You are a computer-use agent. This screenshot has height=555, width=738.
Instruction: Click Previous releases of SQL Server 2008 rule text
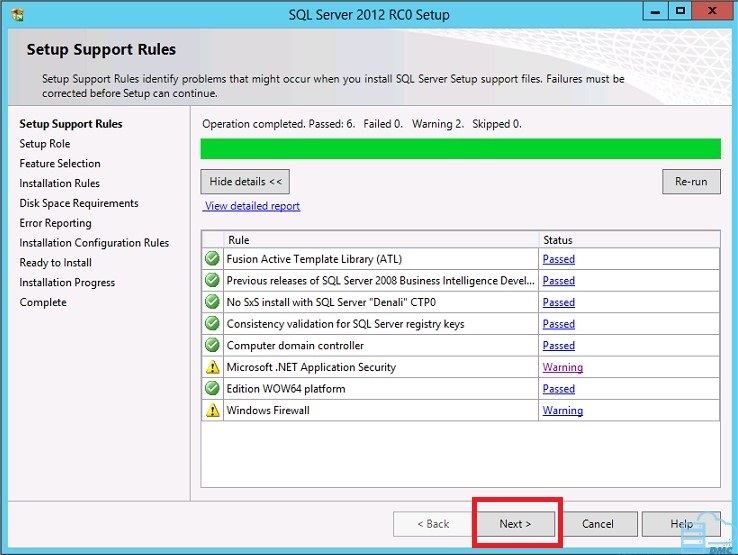tap(380, 281)
